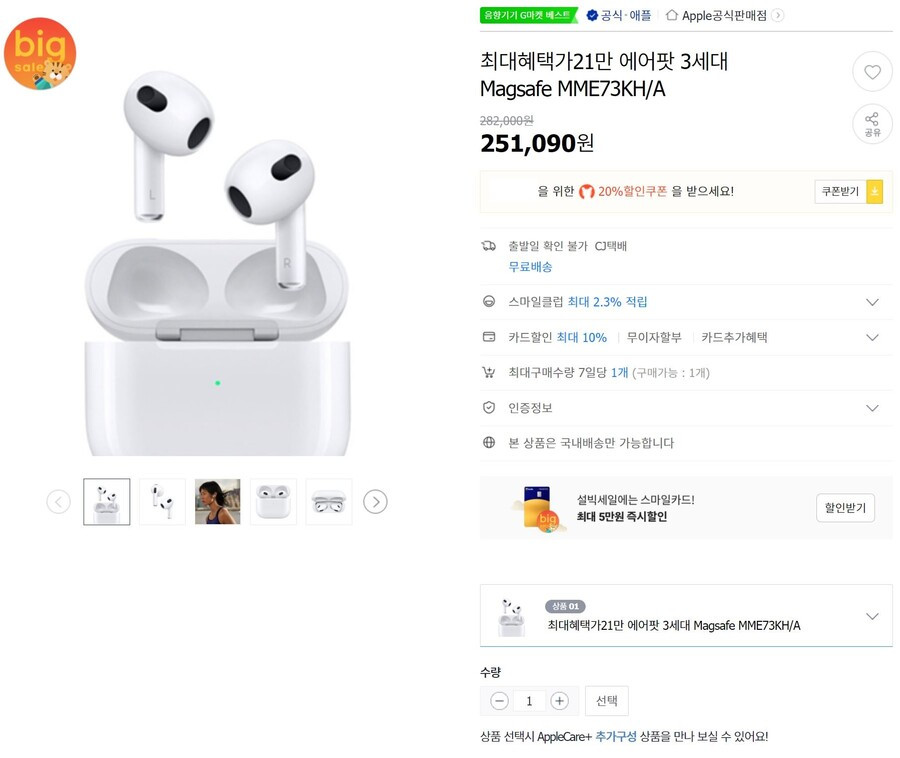The width and height of the screenshot is (900, 758).
Task: Expand the Smile Club 2.3% rewards row
Action: click(686, 302)
